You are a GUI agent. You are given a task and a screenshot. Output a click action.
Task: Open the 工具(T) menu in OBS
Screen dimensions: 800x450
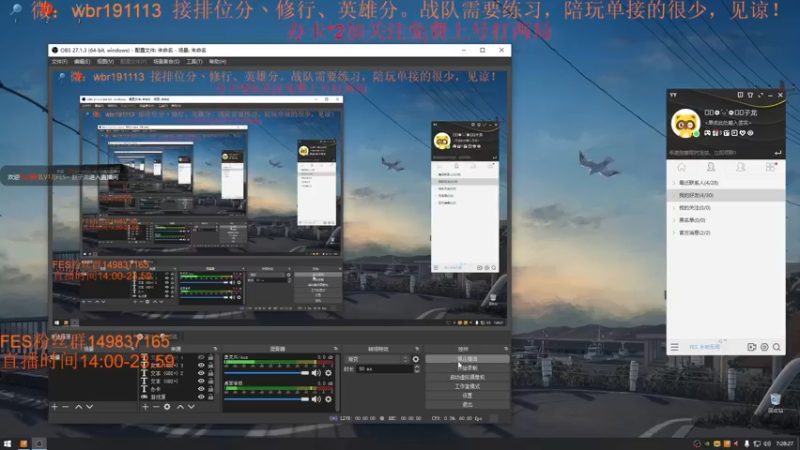[x=194, y=62]
